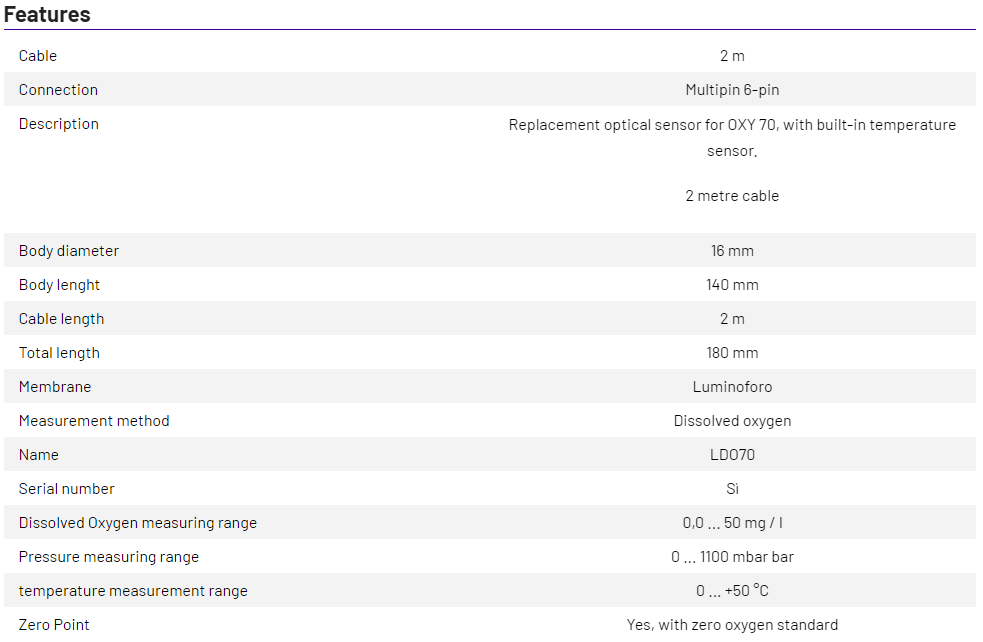This screenshot has width=983, height=642.
Task: Click the Description row label
Action: pos(58,124)
